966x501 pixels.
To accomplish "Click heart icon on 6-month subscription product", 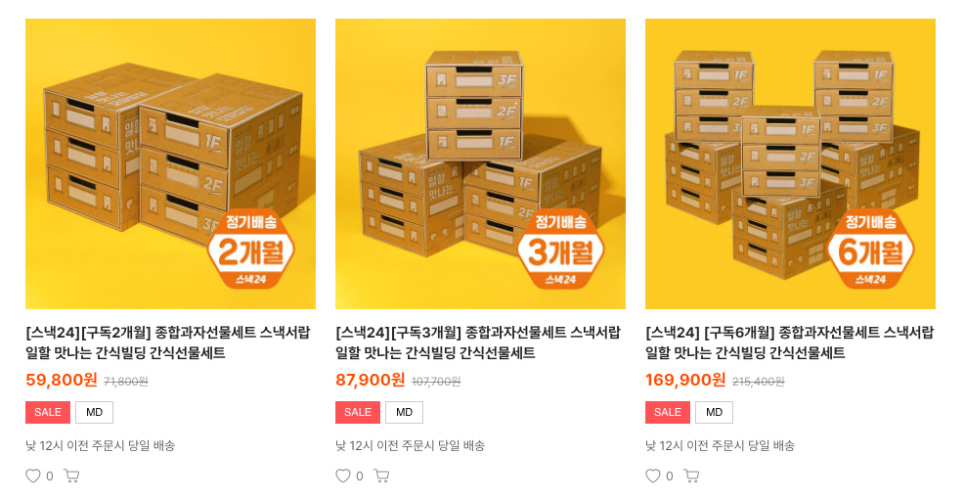I will click(x=653, y=476).
